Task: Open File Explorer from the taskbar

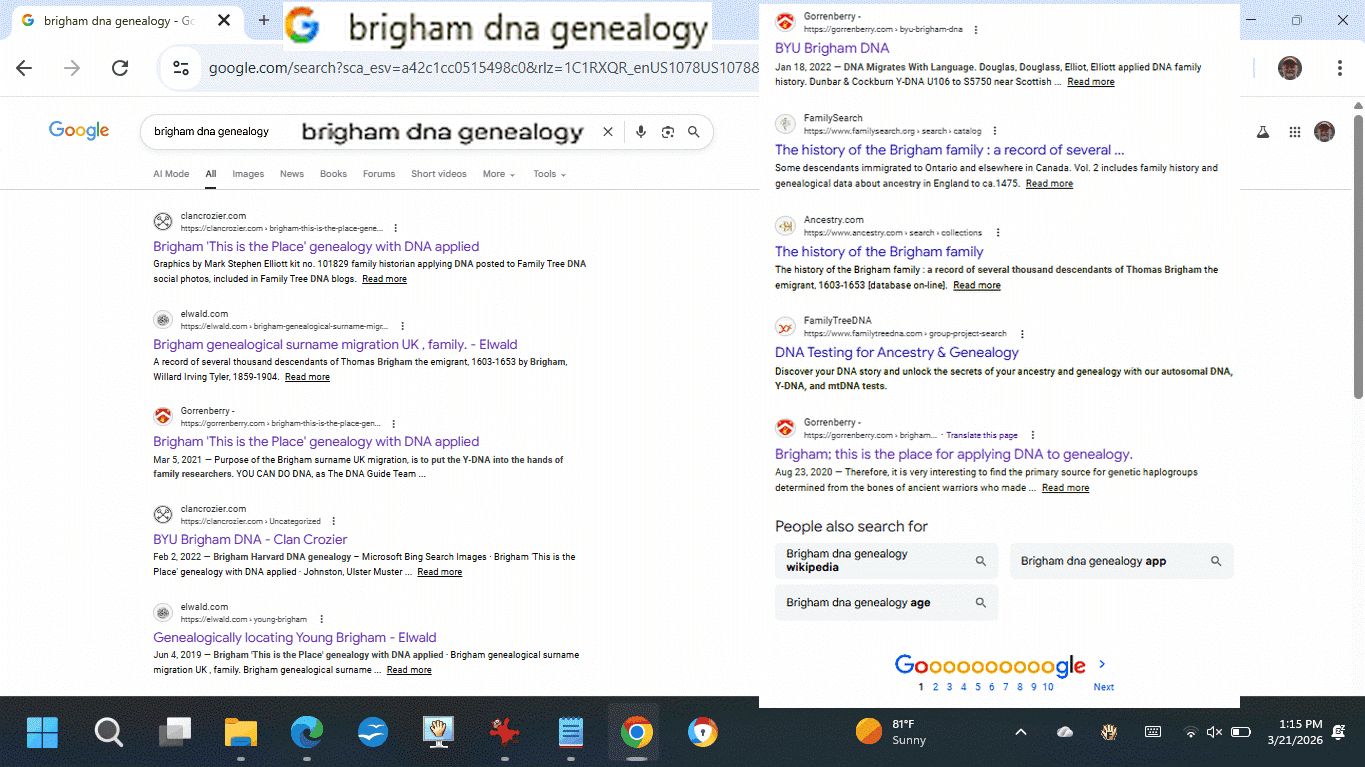Action: (x=241, y=733)
